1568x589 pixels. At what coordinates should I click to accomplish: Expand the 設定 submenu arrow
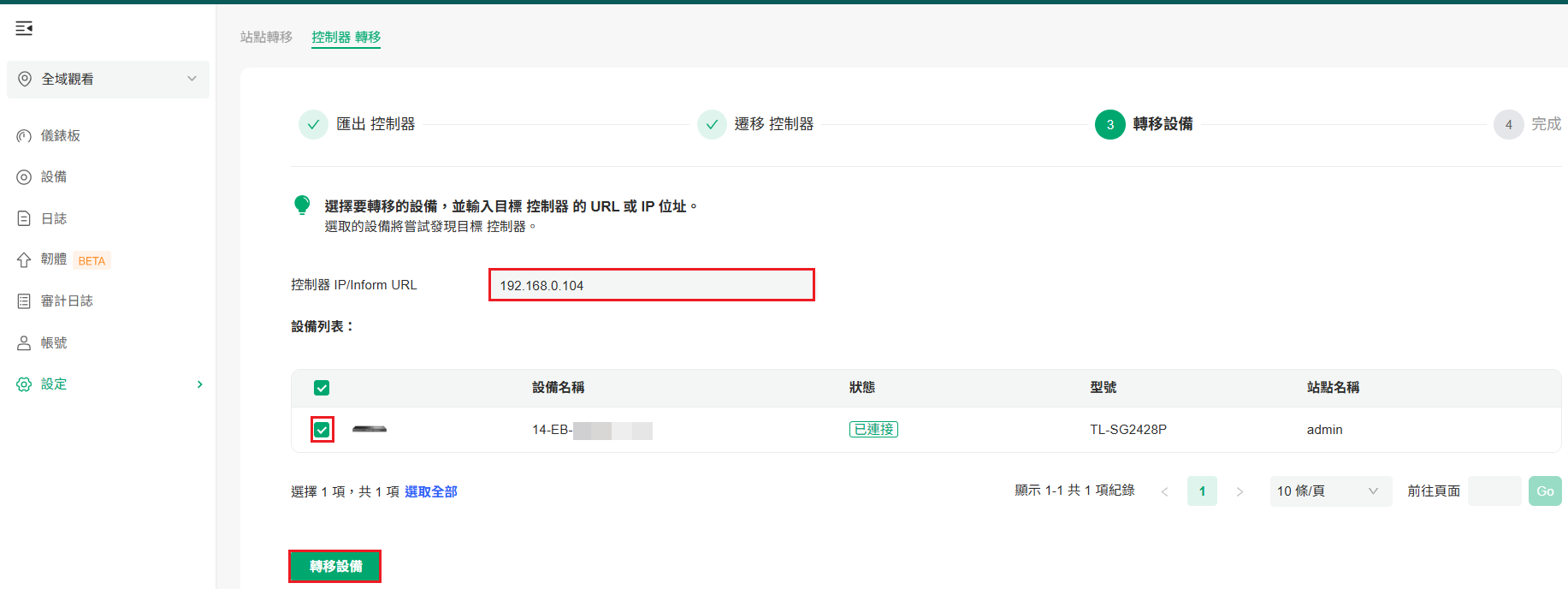click(x=199, y=384)
